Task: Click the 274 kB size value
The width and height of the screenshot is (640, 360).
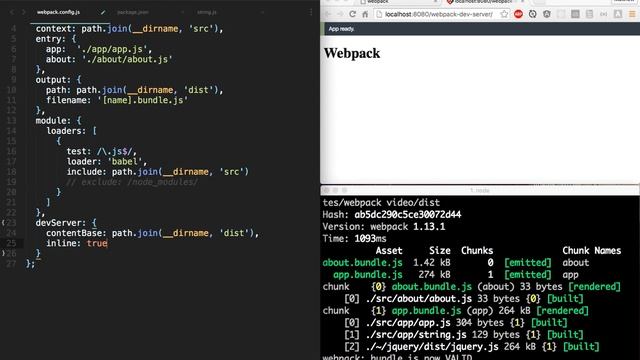Action: point(434,275)
